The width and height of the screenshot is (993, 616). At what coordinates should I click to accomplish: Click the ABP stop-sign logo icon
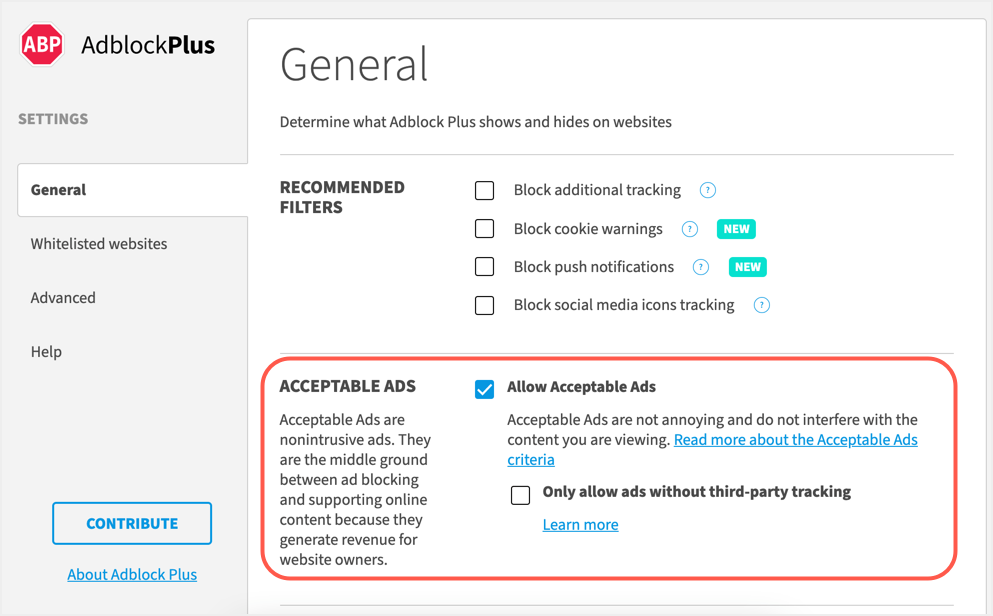42,45
